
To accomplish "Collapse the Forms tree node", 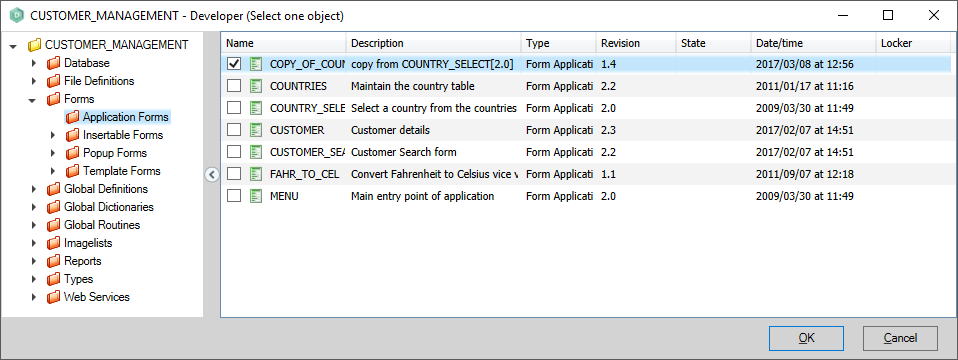I will point(33,100).
